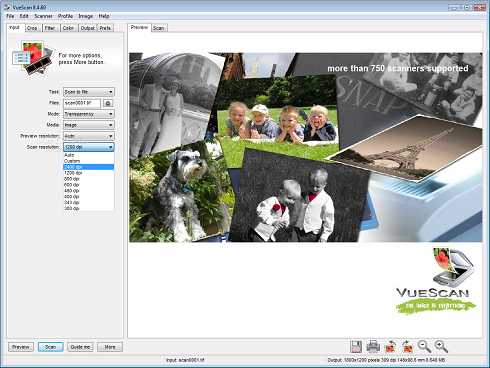The width and height of the screenshot is (490, 368).
Task: Rotate image left using counterclockwise icon
Action: point(390,347)
